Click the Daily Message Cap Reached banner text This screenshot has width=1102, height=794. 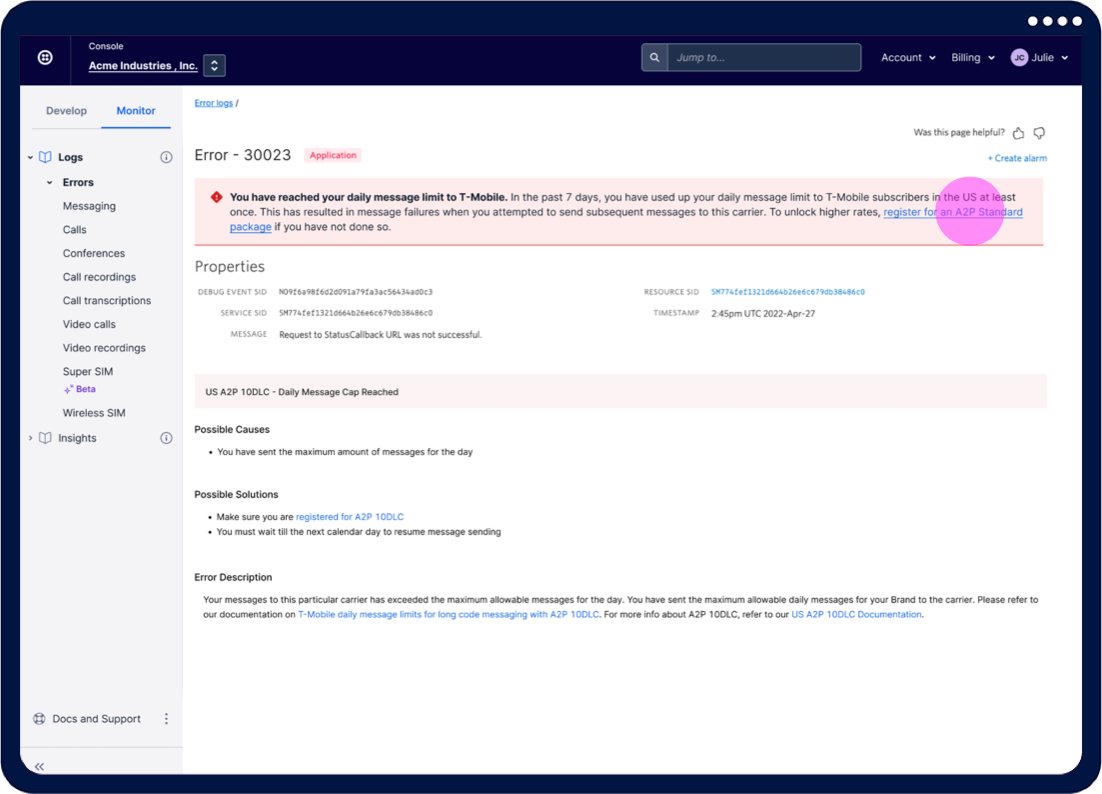coord(302,392)
